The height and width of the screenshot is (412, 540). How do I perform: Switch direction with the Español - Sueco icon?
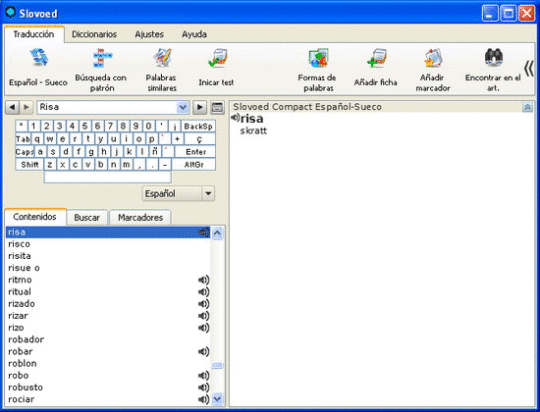coord(39,58)
